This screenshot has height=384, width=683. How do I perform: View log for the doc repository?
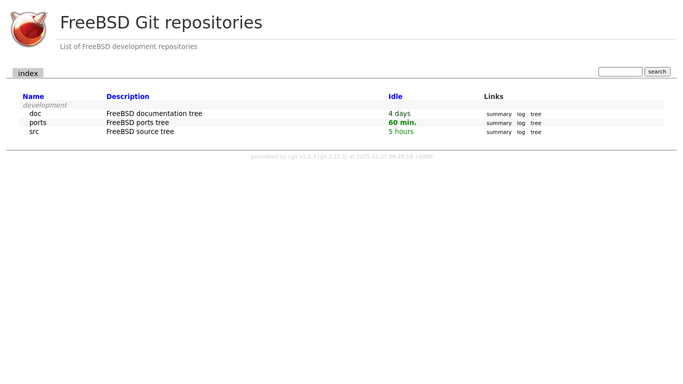tap(521, 114)
